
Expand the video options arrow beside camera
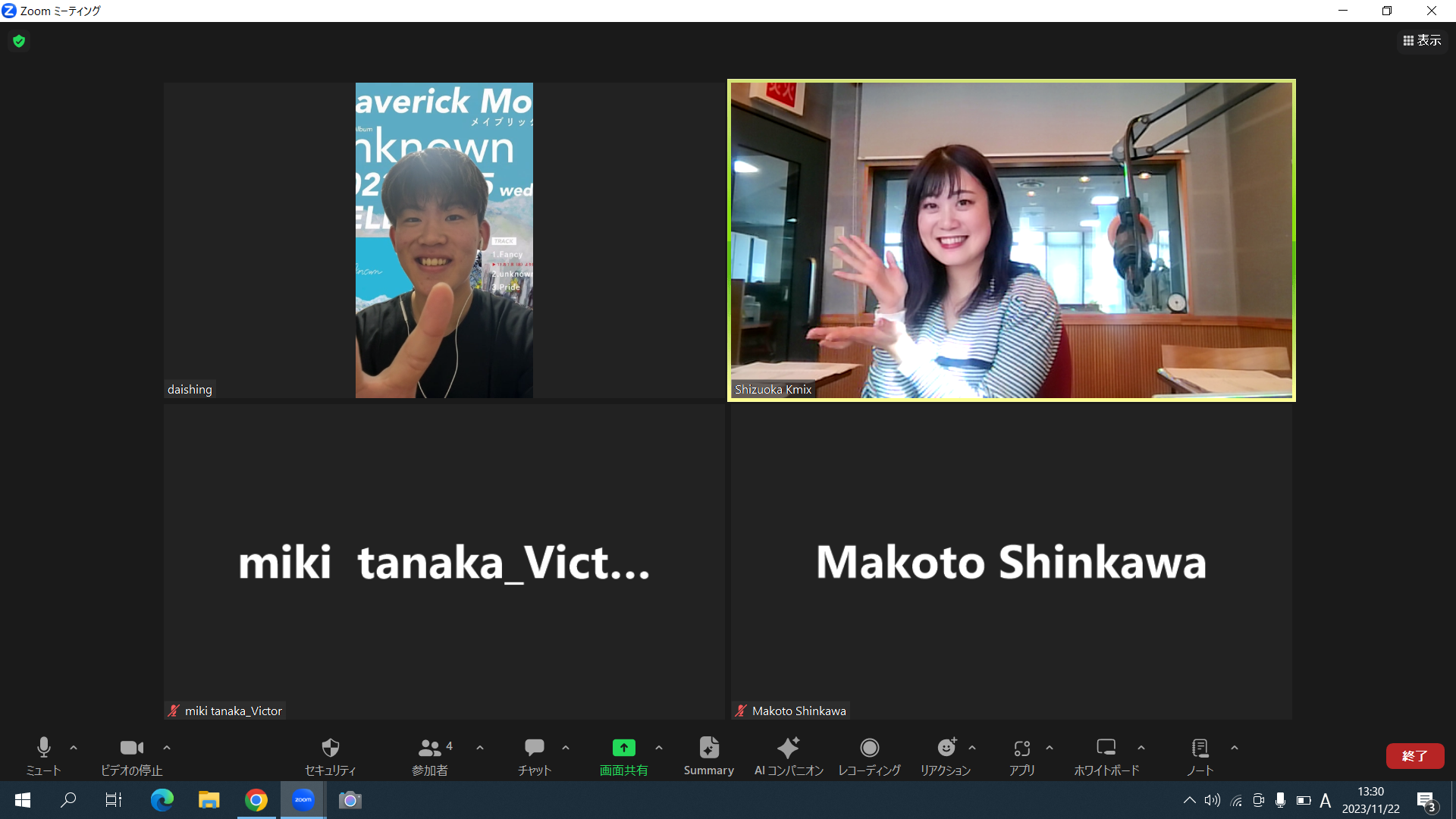click(x=167, y=748)
